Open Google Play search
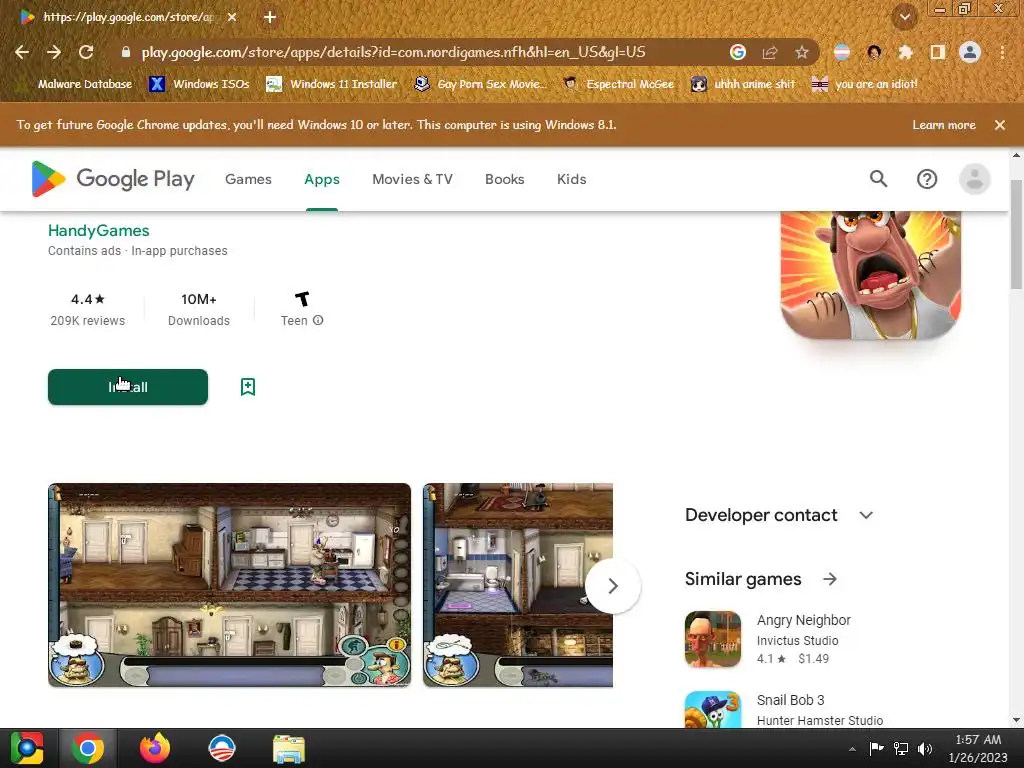Image resolution: width=1024 pixels, height=768 pixels. pos(878,179)
